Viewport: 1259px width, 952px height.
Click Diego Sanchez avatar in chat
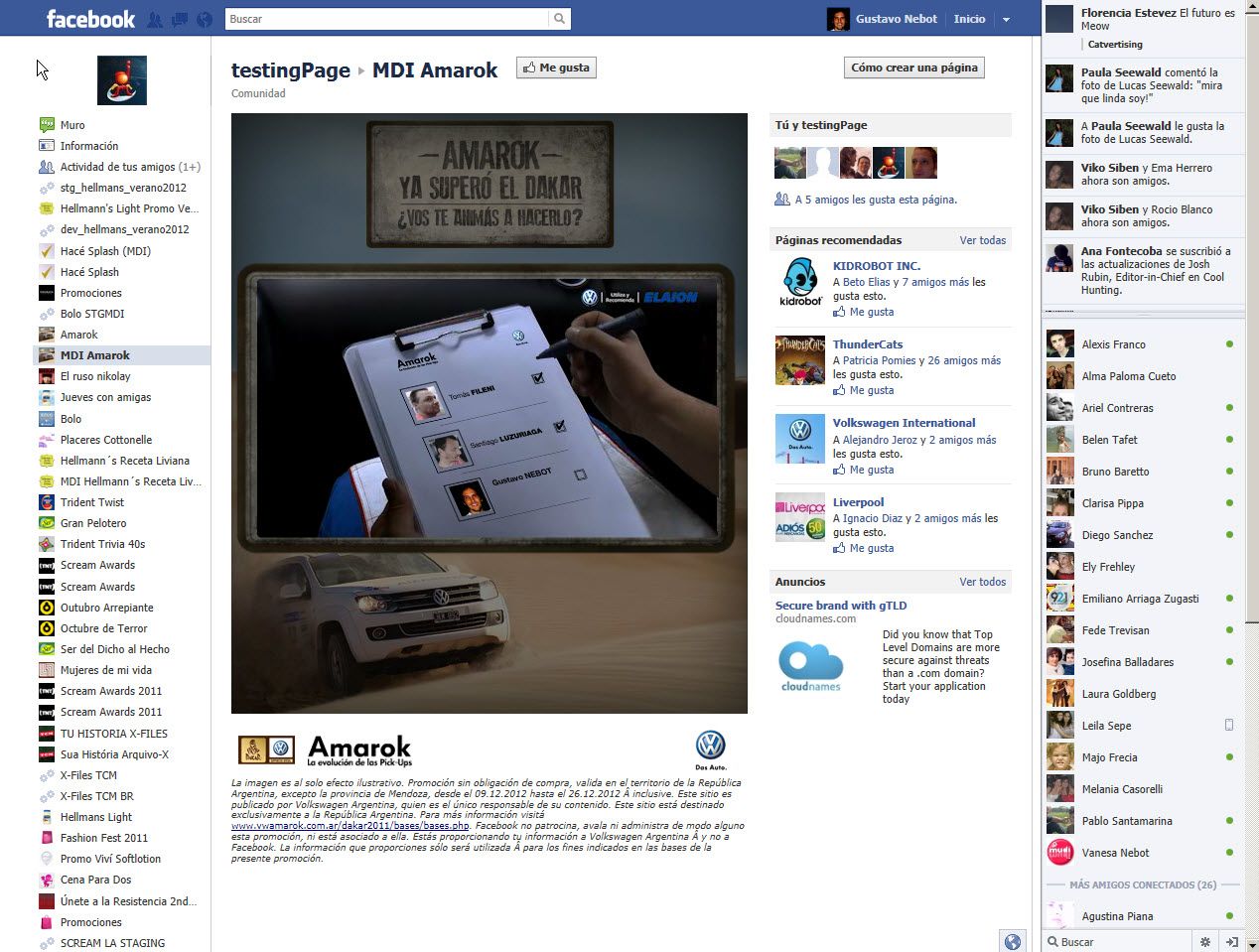[1060, 535]
